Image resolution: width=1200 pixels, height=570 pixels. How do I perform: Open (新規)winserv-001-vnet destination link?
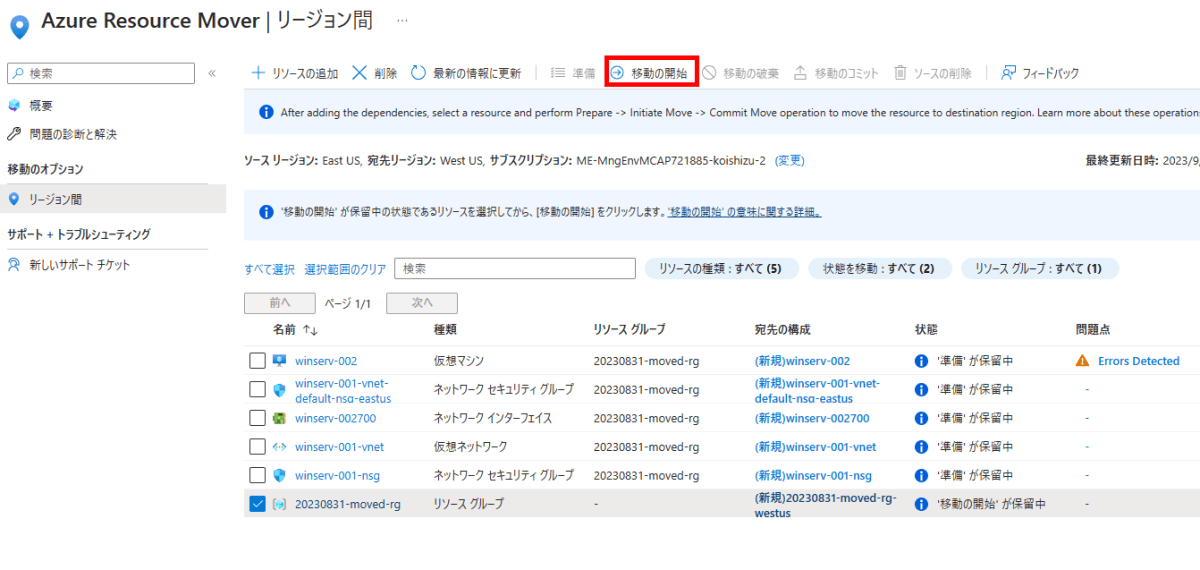coord(815,447)
